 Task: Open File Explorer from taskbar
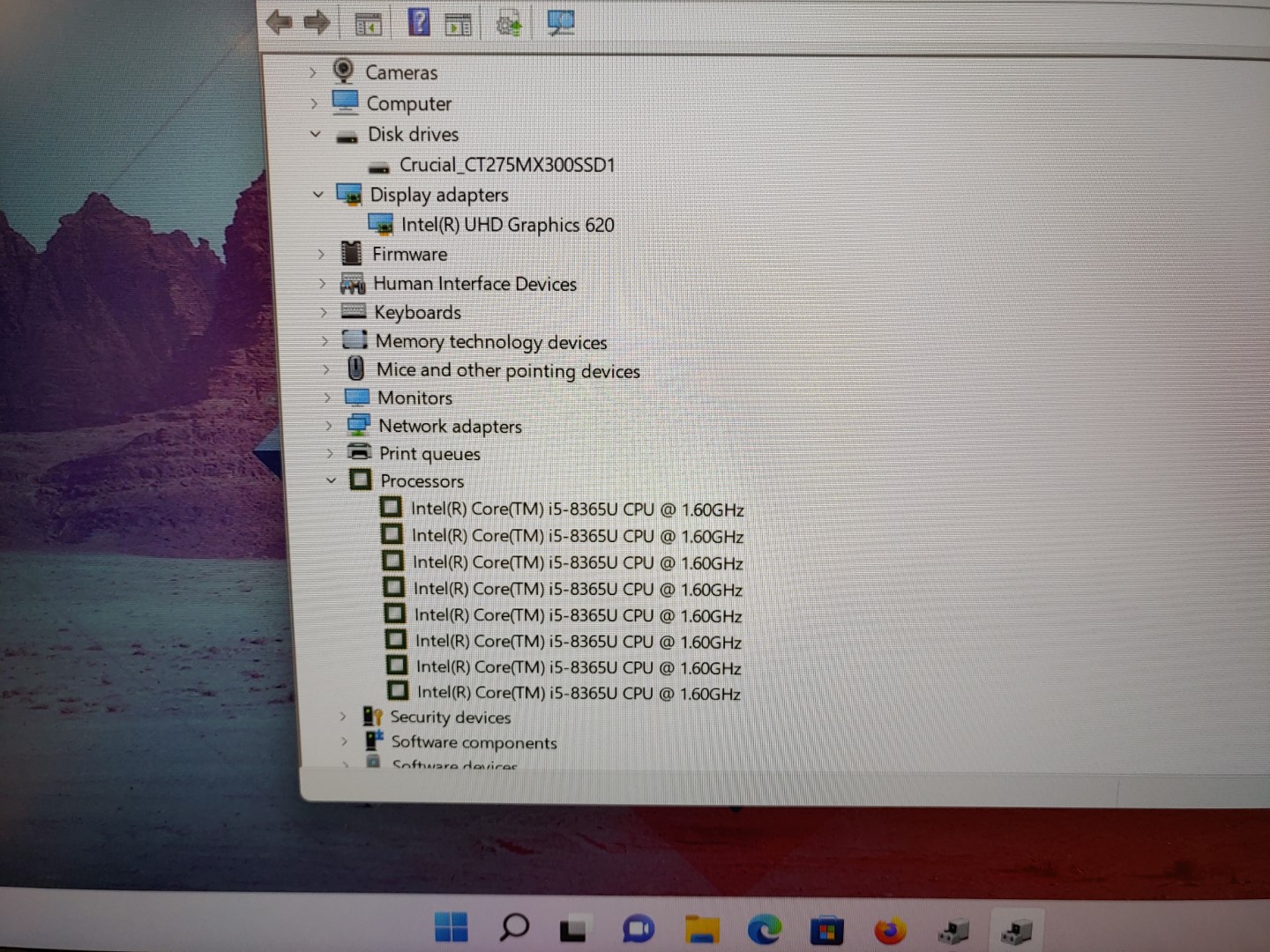[702, 928]
